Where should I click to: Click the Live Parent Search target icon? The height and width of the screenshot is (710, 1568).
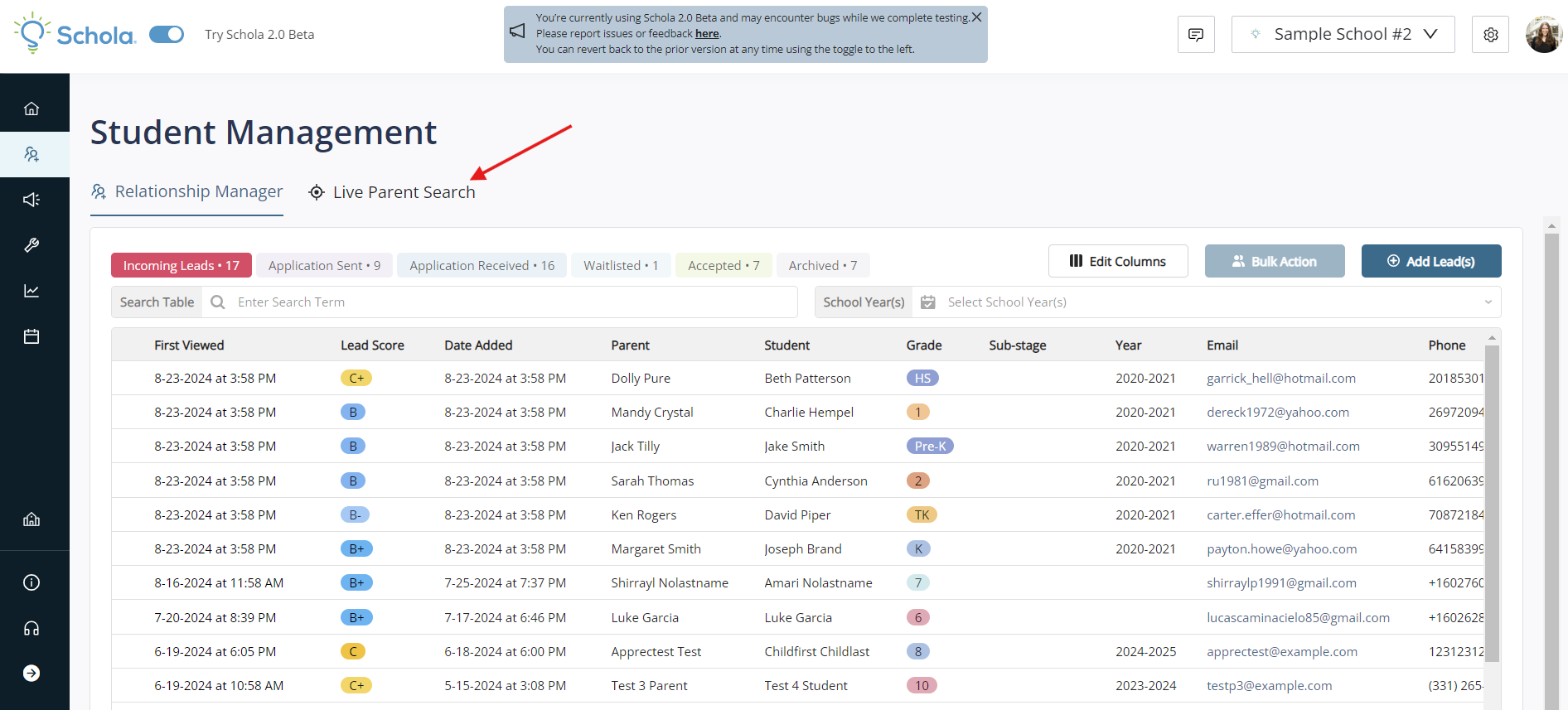317,192
